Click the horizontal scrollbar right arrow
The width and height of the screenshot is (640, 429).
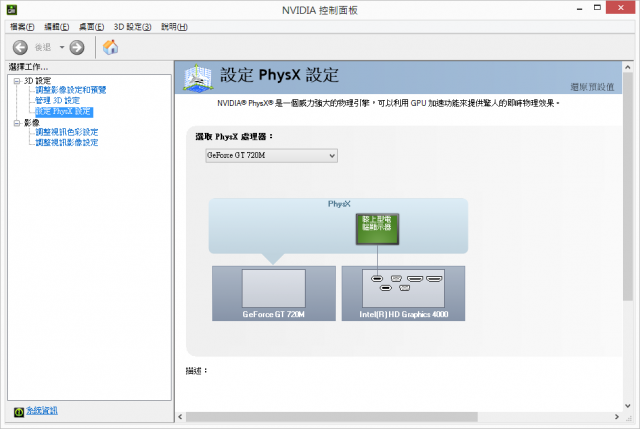coord(617,417)
